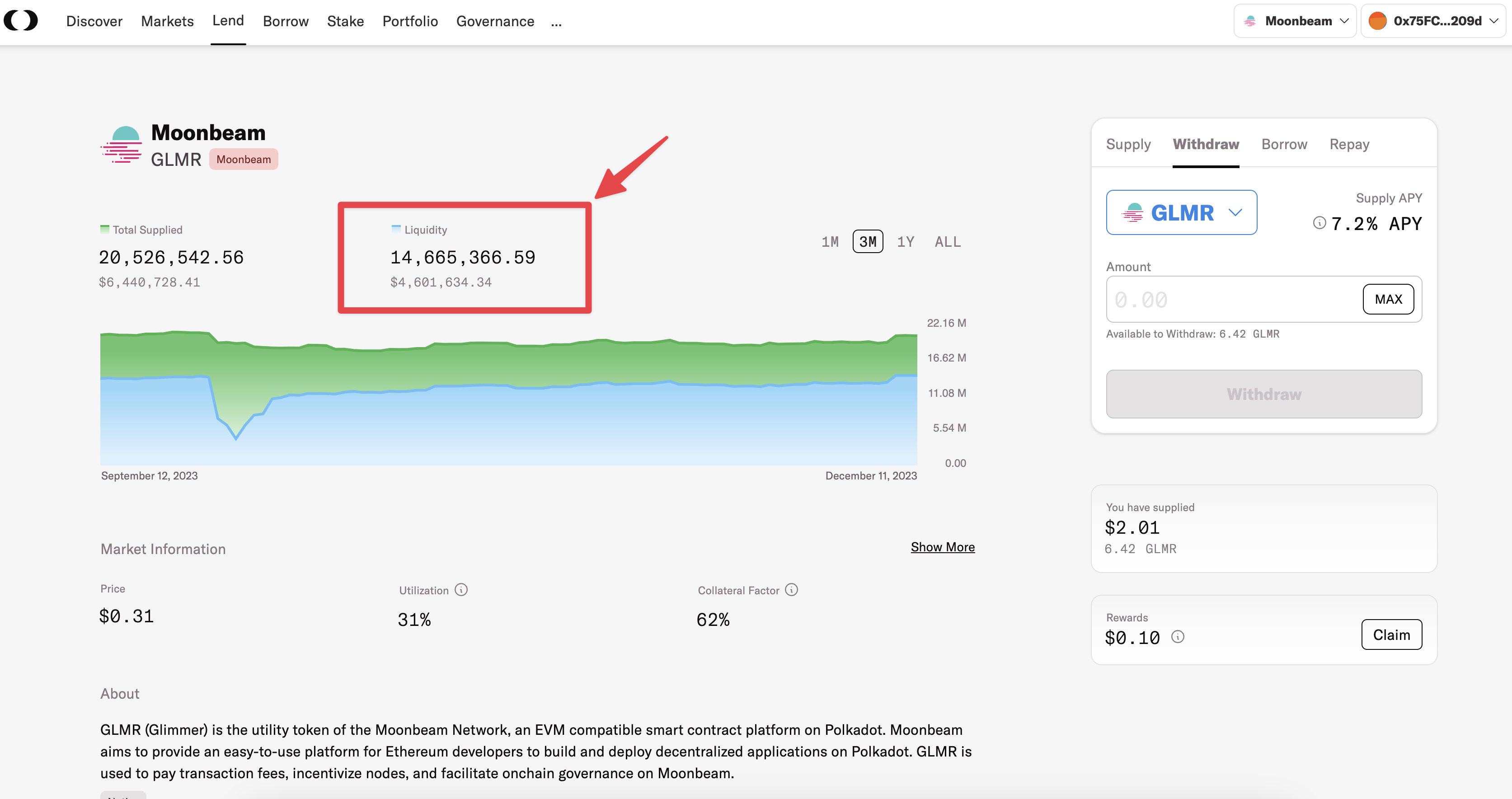Click the Rewards info icon
The height and width of the screenshot is (799, 1512).
point(1178,636)
